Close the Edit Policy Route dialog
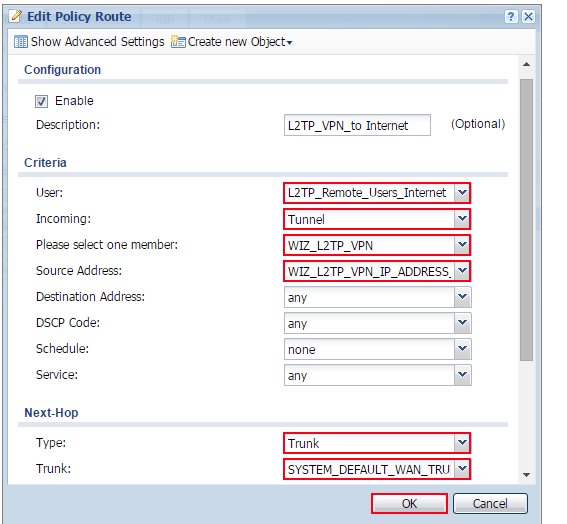The width and height of the screenshot is (567, 524). point(528,17)
